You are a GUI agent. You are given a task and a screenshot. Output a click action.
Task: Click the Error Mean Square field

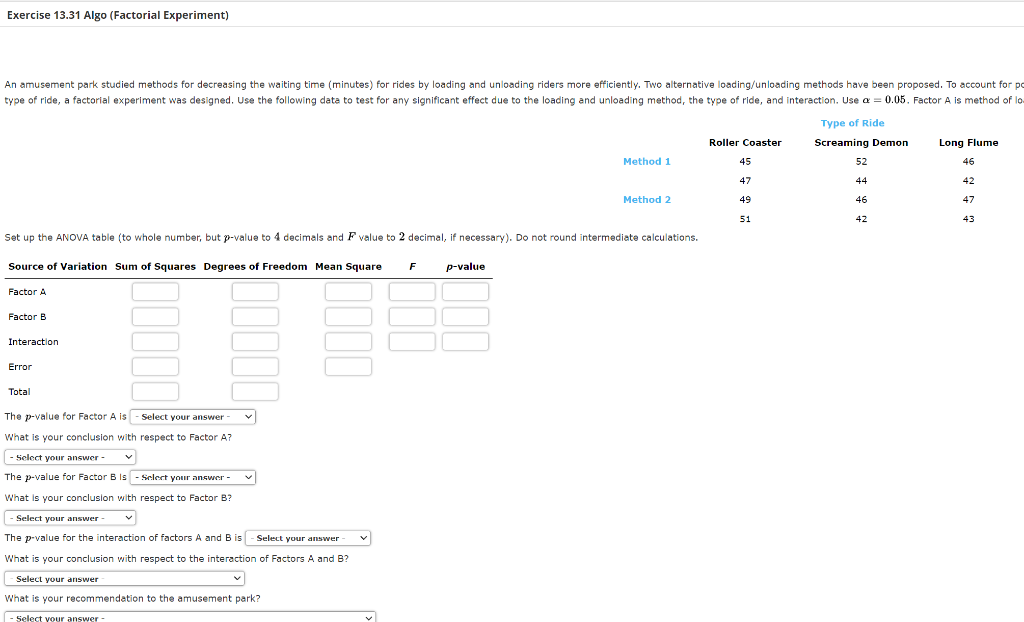coord(349,366)
